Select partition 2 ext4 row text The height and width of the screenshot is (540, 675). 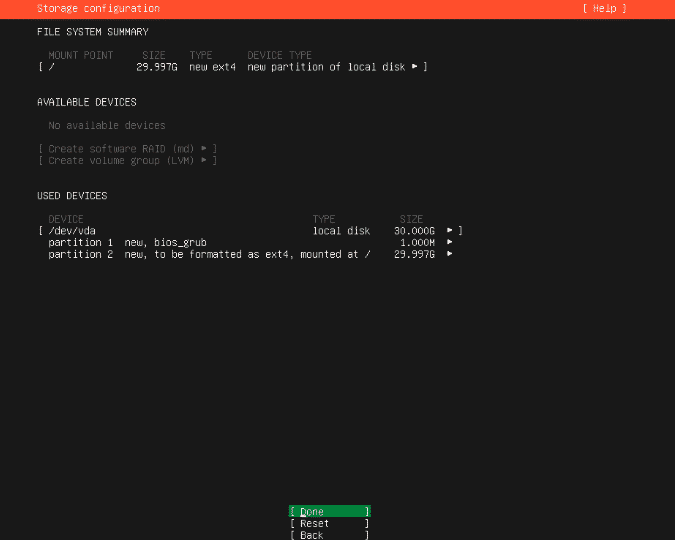(x=209, y=254)
